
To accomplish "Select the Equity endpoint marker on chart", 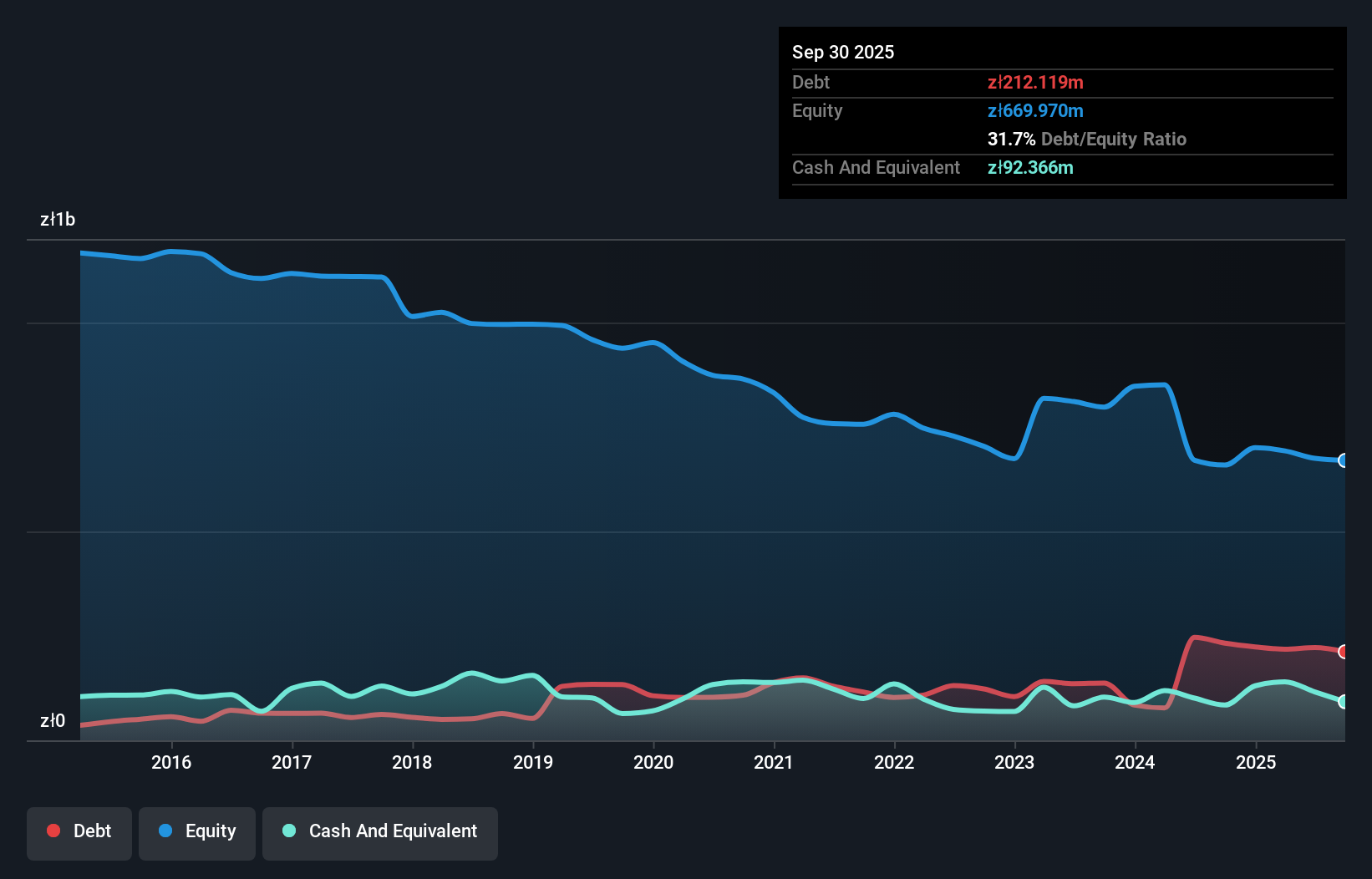I will tap(1343, 460).
